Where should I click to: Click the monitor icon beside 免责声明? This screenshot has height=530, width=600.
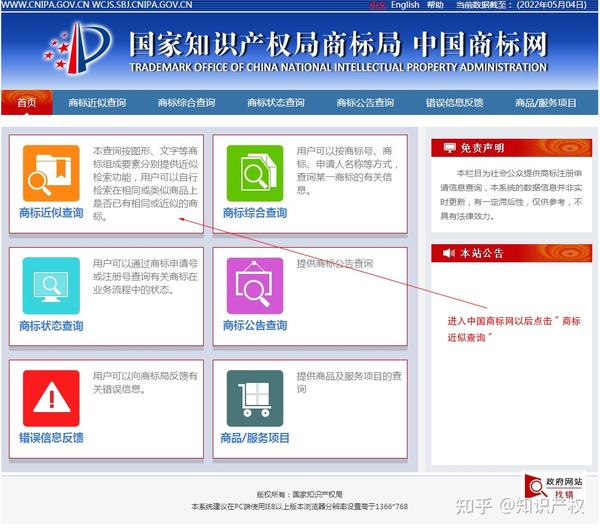coord(449,148)
